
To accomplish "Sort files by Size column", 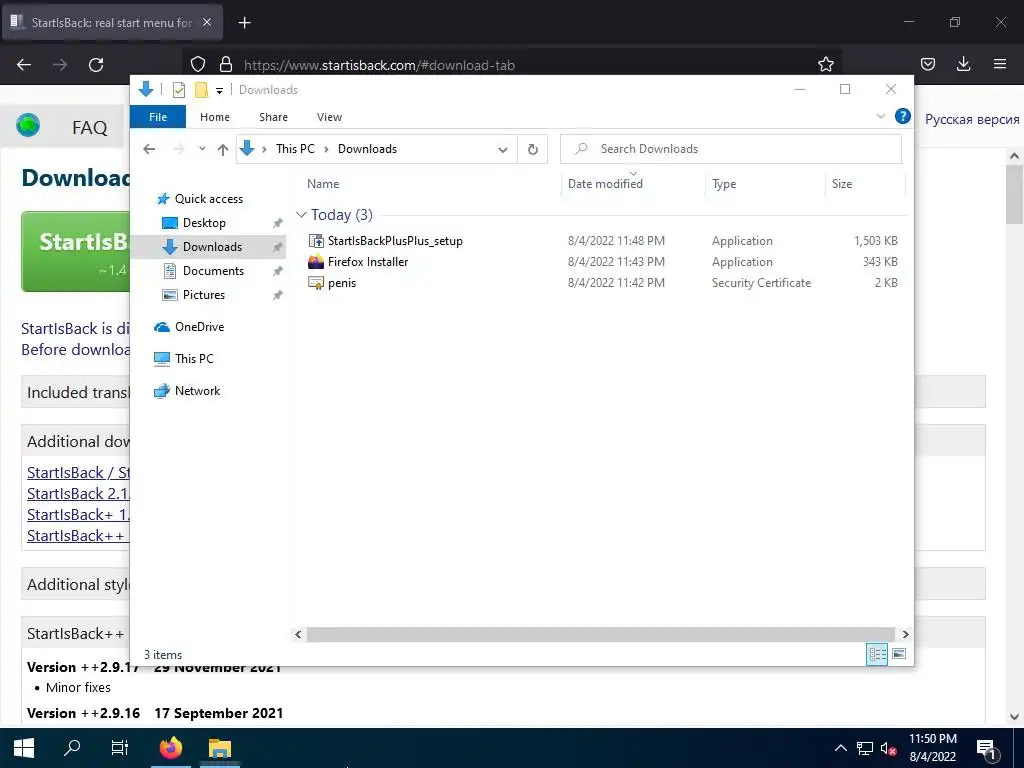I will tap(842, 184).
